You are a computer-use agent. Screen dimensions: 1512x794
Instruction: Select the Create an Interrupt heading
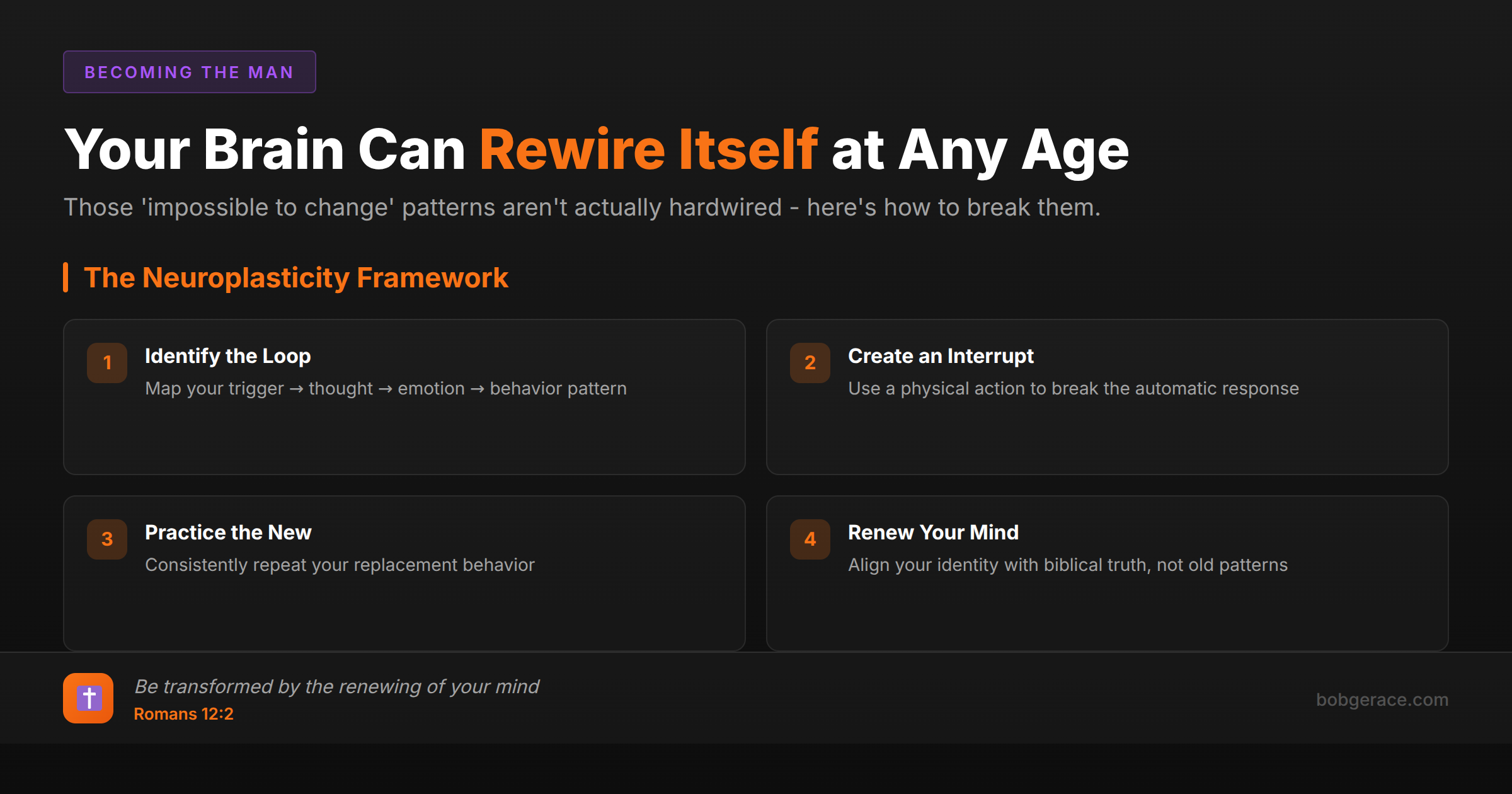click(x=941, y=356)
